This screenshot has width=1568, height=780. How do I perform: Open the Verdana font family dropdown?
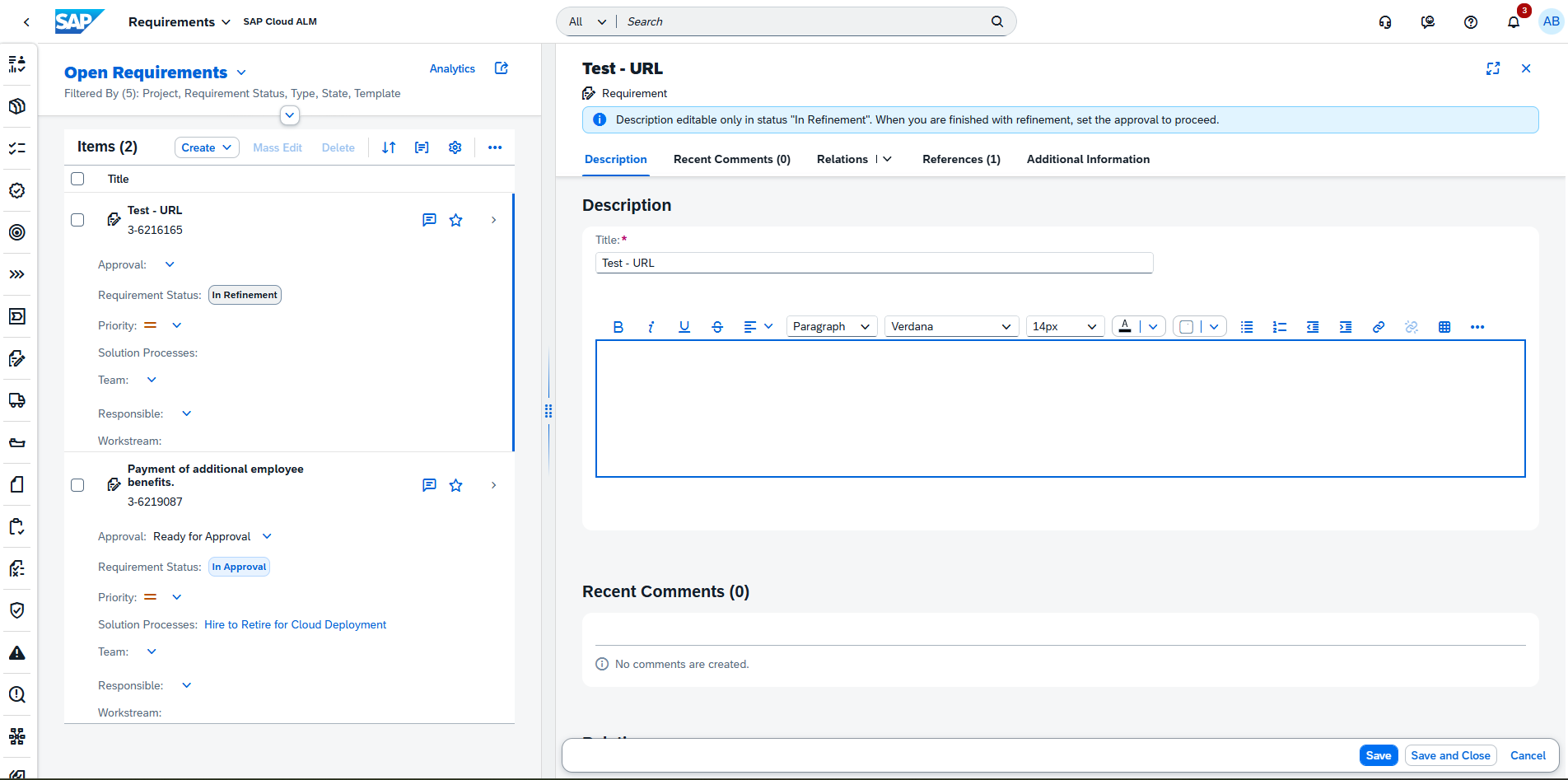(951, 327)
